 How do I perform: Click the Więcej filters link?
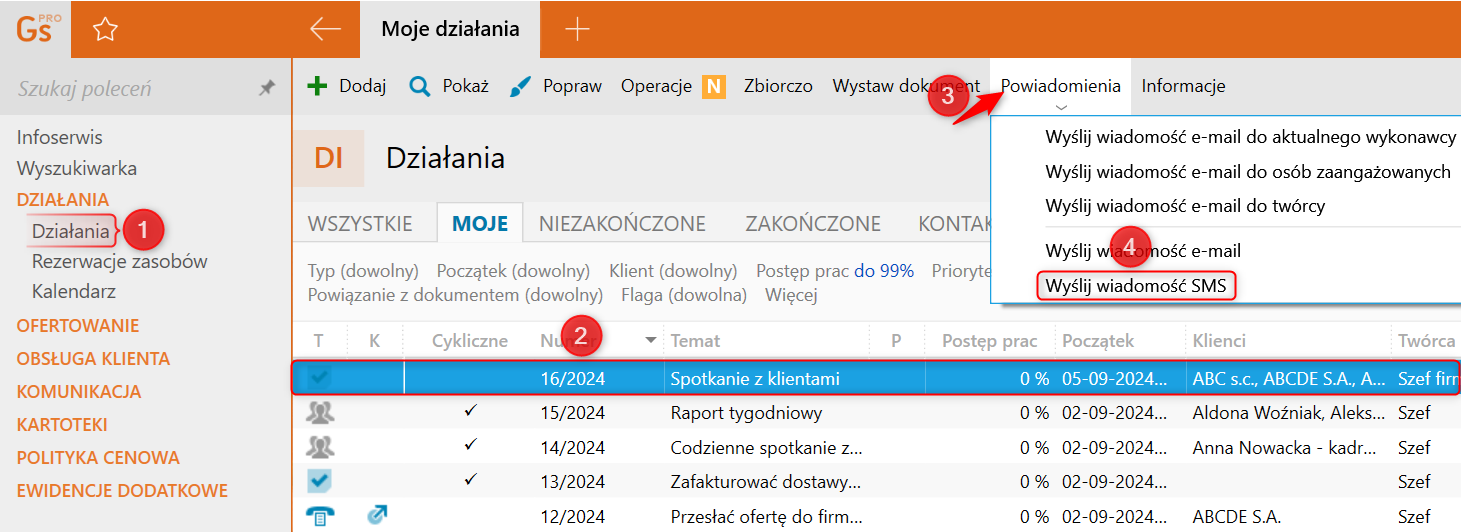pos(791,295)
